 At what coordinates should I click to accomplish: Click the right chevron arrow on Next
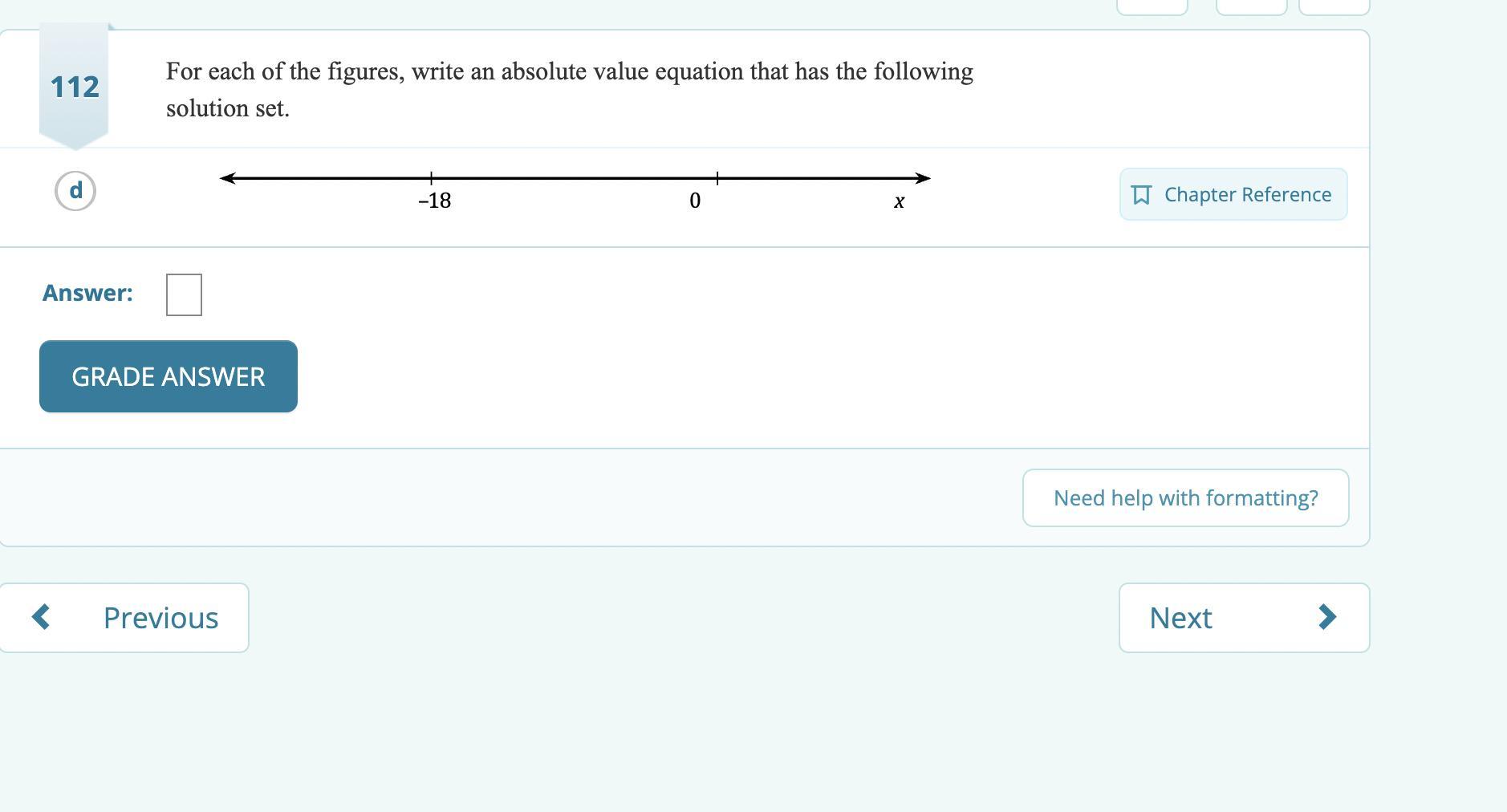(x=1327, y=617)
